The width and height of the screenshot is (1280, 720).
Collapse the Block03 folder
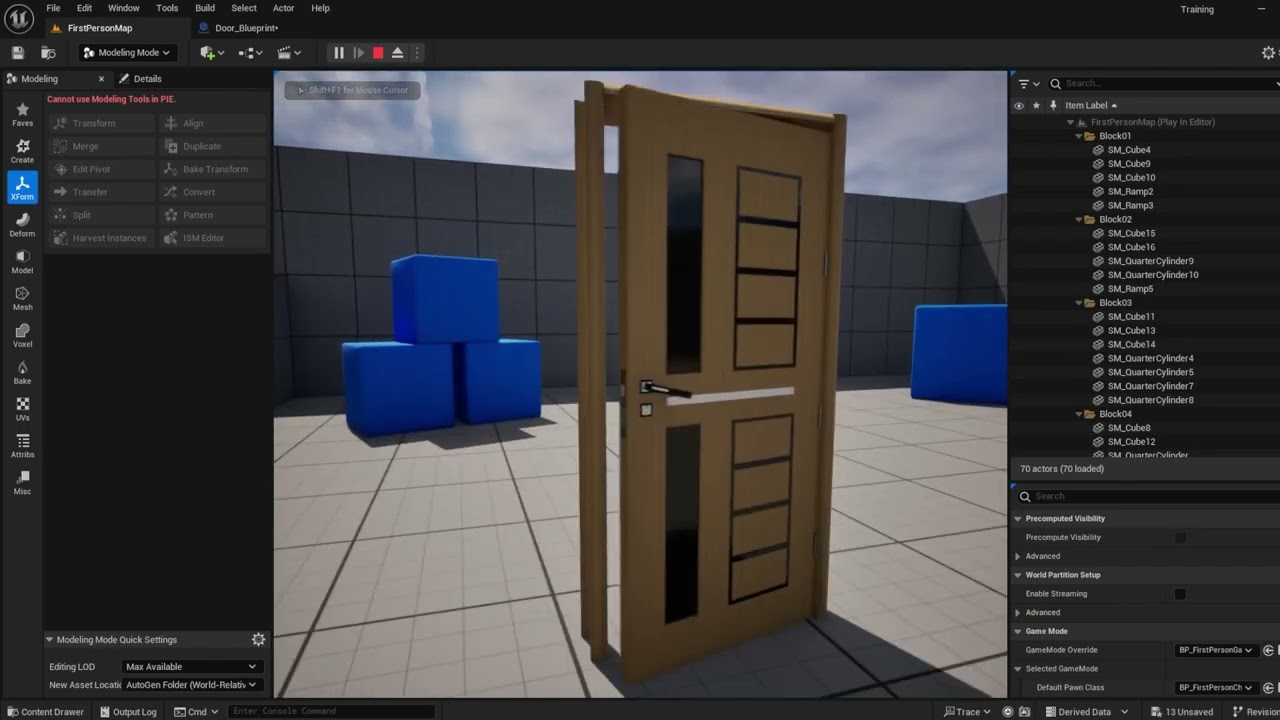(1079, 303)
